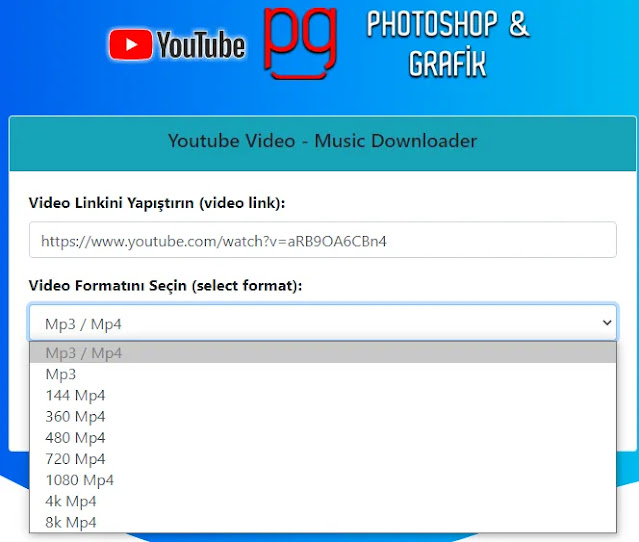Choose the 480 Mp4 option

pos(323,438)
